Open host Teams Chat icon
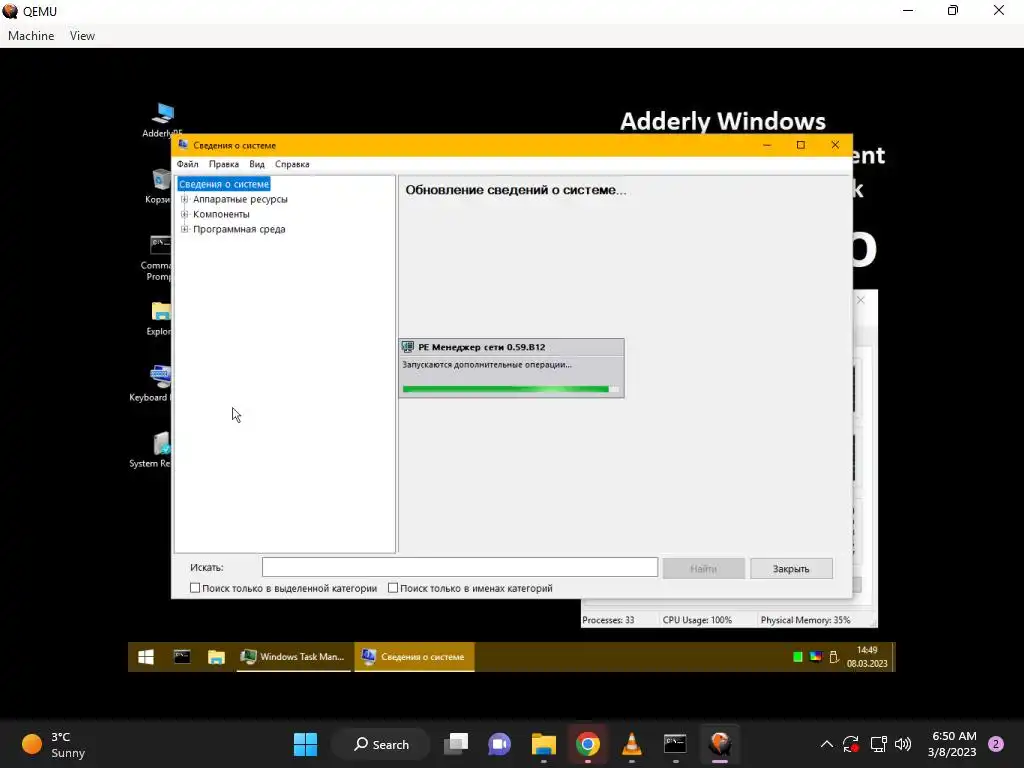Screen dimensions: 1024x768 pyautogui.click(x=500, y=744)
